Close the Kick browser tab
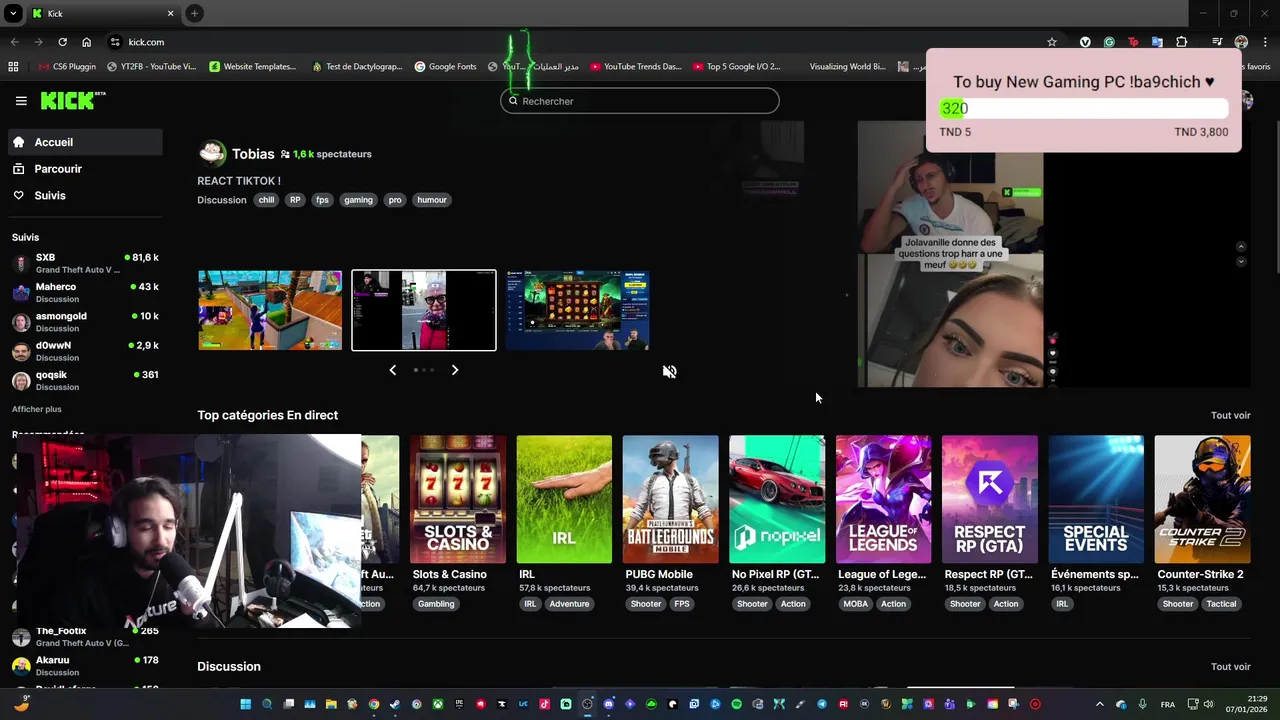Screen dimensions: 1280x720 click(170, 13)
